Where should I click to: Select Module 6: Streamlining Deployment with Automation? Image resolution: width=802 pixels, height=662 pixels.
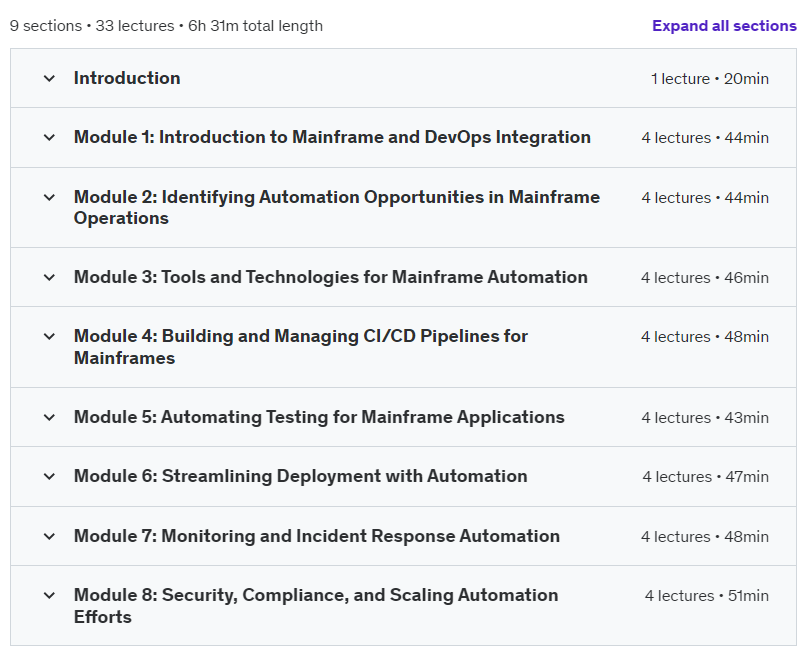(300, 476)
